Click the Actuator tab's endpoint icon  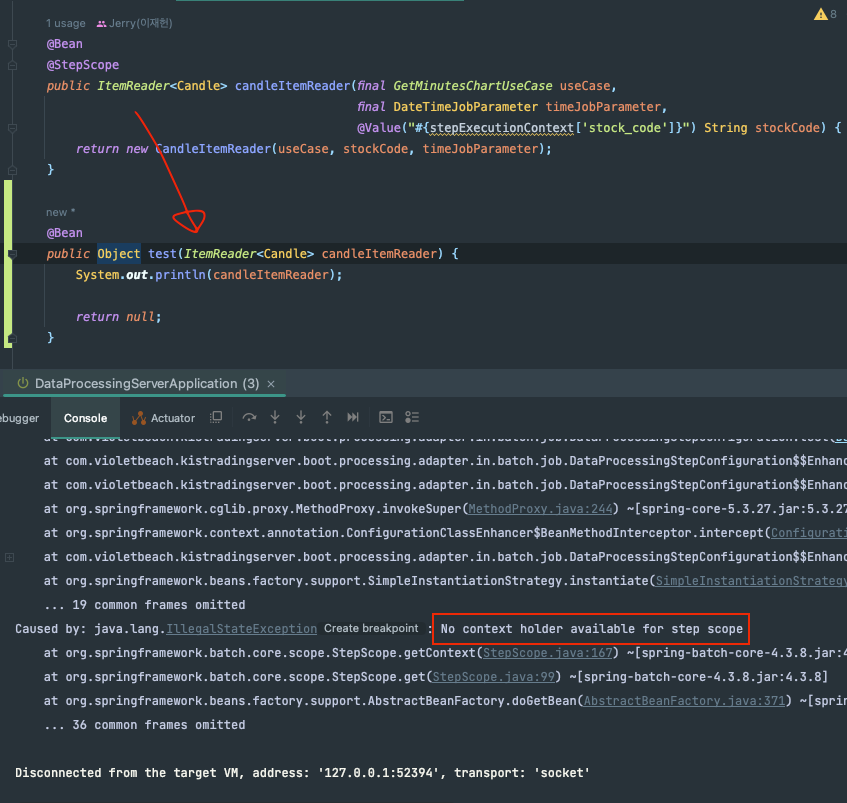pyautogui.click(x=139, y=418)
